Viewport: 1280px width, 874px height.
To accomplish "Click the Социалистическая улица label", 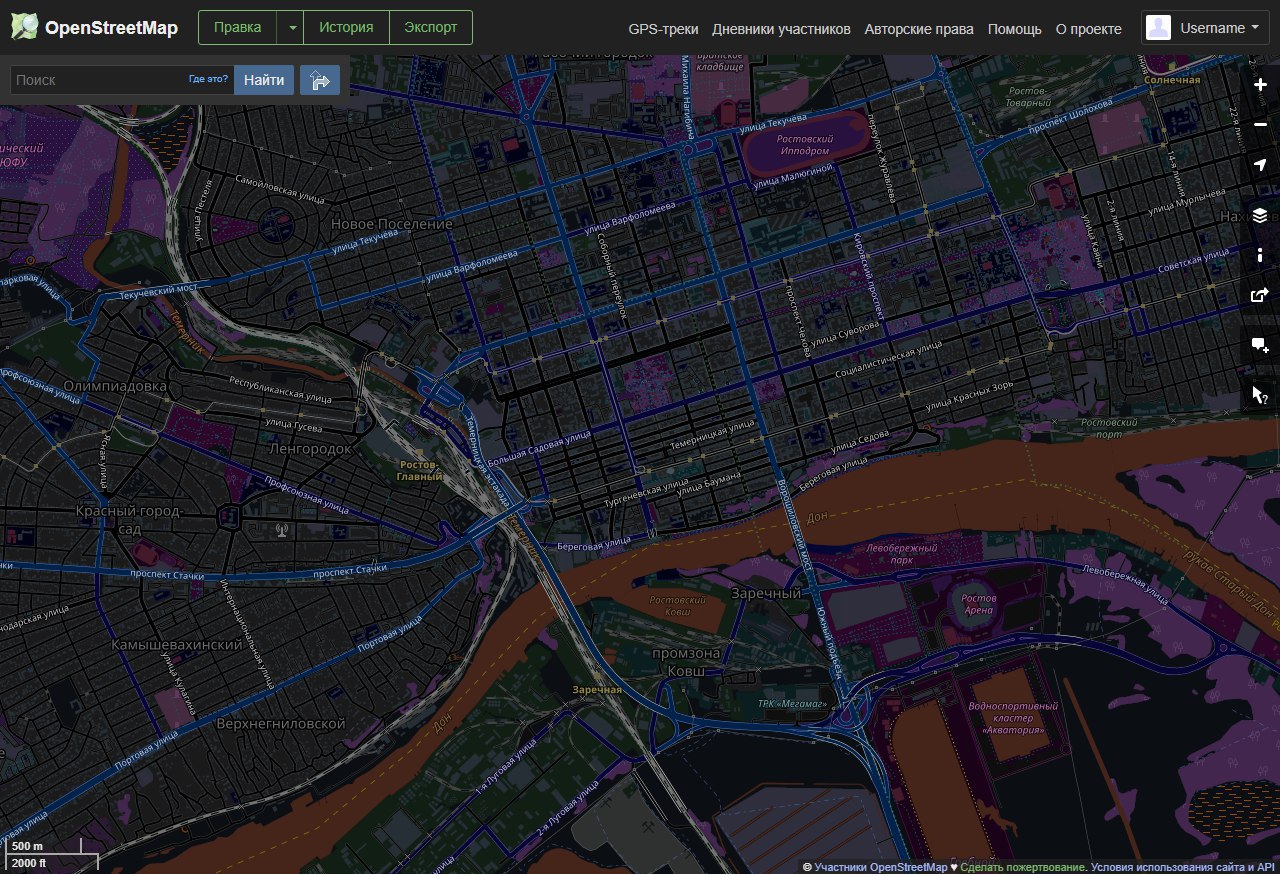I will click(889, 359).
